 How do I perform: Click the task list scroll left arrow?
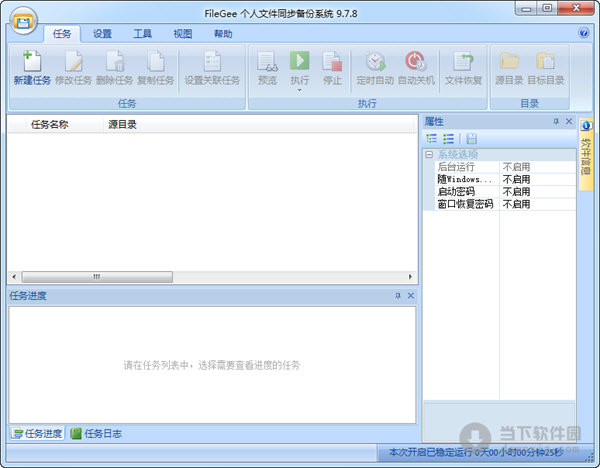(x=14, y=277)
